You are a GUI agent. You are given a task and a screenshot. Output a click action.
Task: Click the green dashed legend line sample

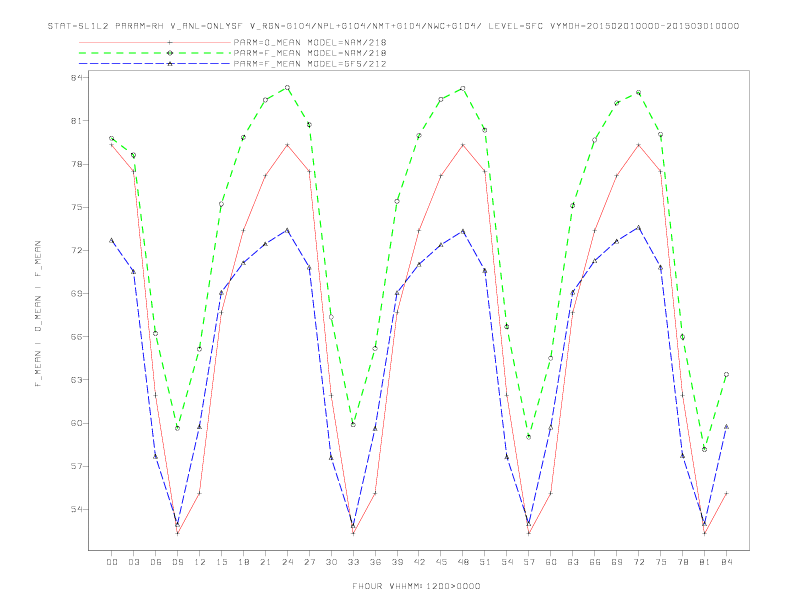tap(155, 53)
